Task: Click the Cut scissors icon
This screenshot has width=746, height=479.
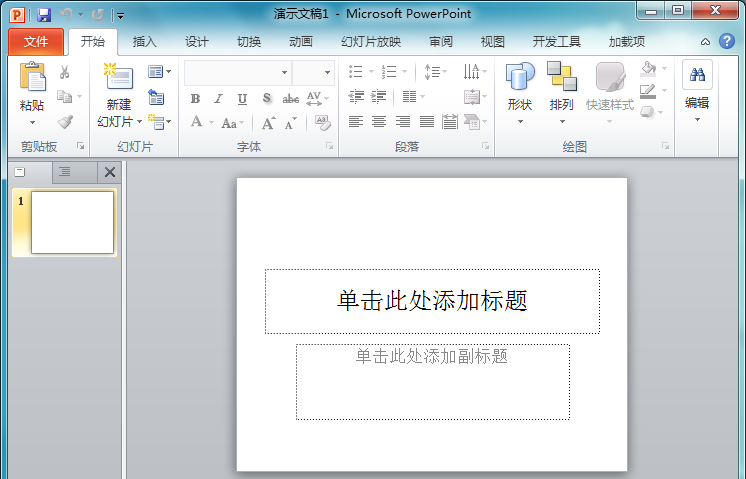Action: (65, 72)
